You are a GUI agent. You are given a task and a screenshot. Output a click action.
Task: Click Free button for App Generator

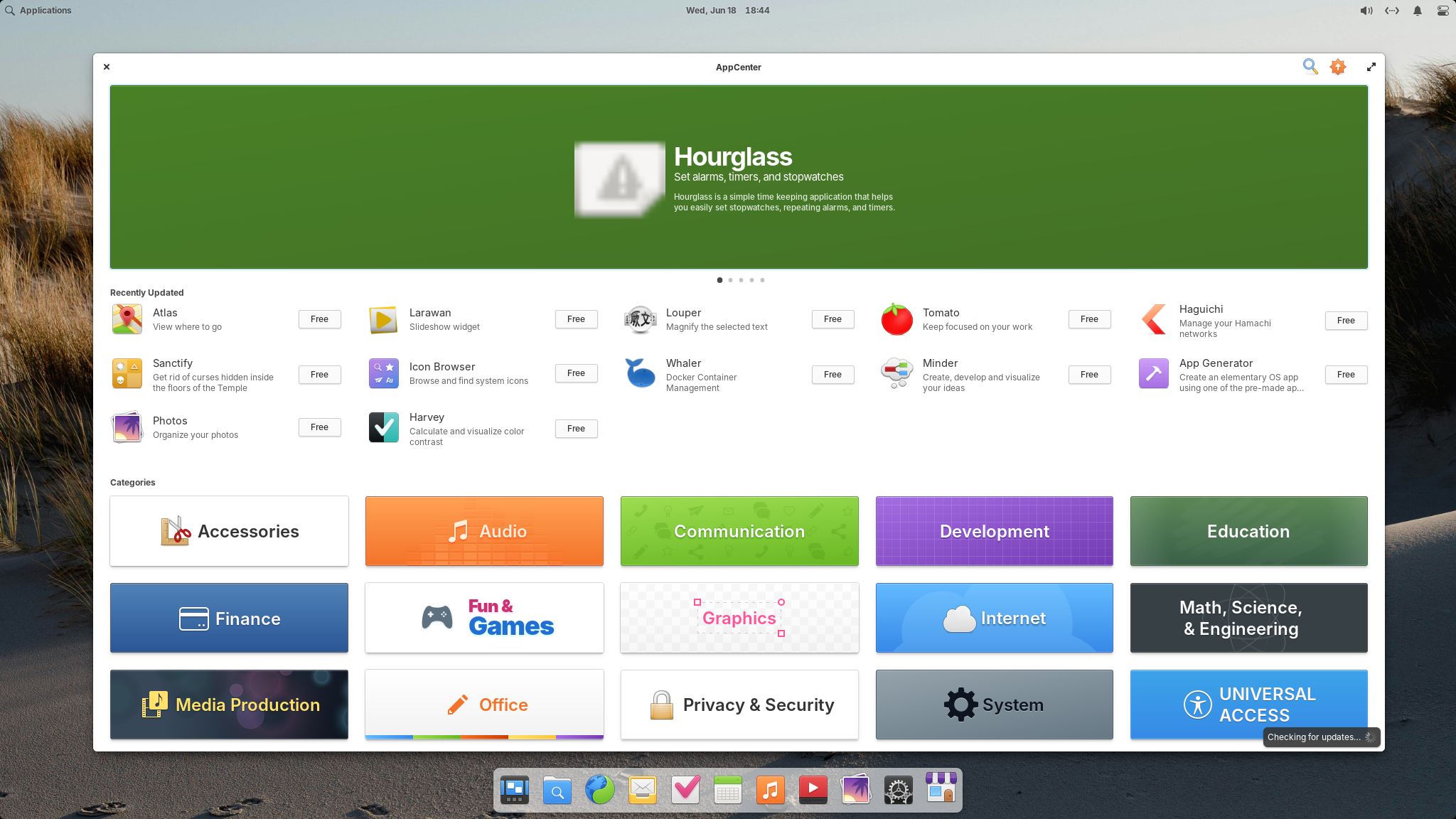1346,375
